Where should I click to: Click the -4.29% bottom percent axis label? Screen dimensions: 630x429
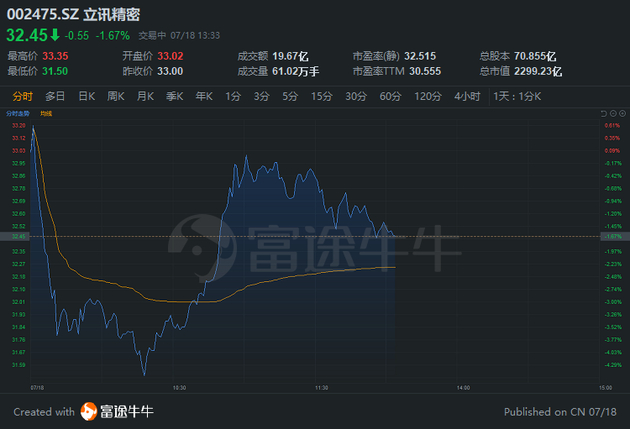613,365
